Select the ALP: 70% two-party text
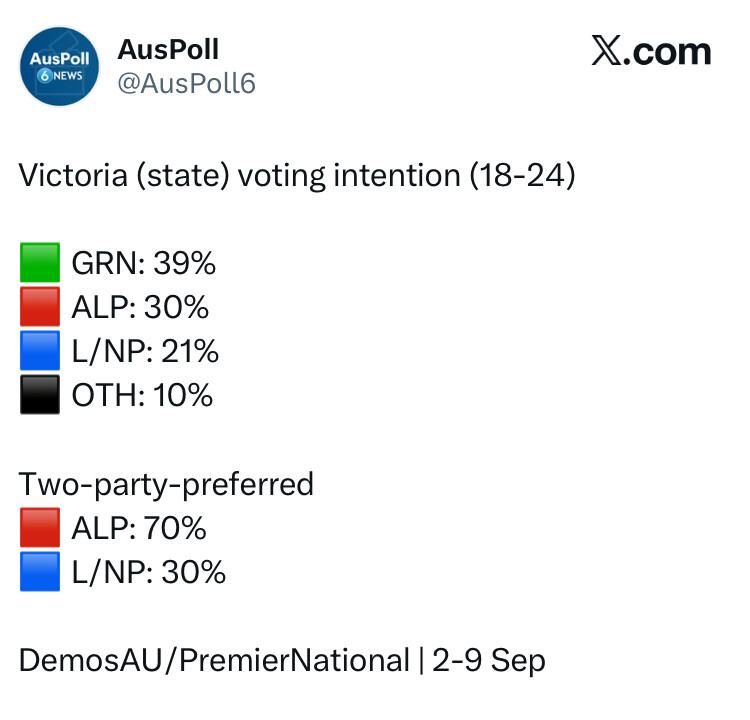The image size is (750, 720). click(x=140, y=528)
